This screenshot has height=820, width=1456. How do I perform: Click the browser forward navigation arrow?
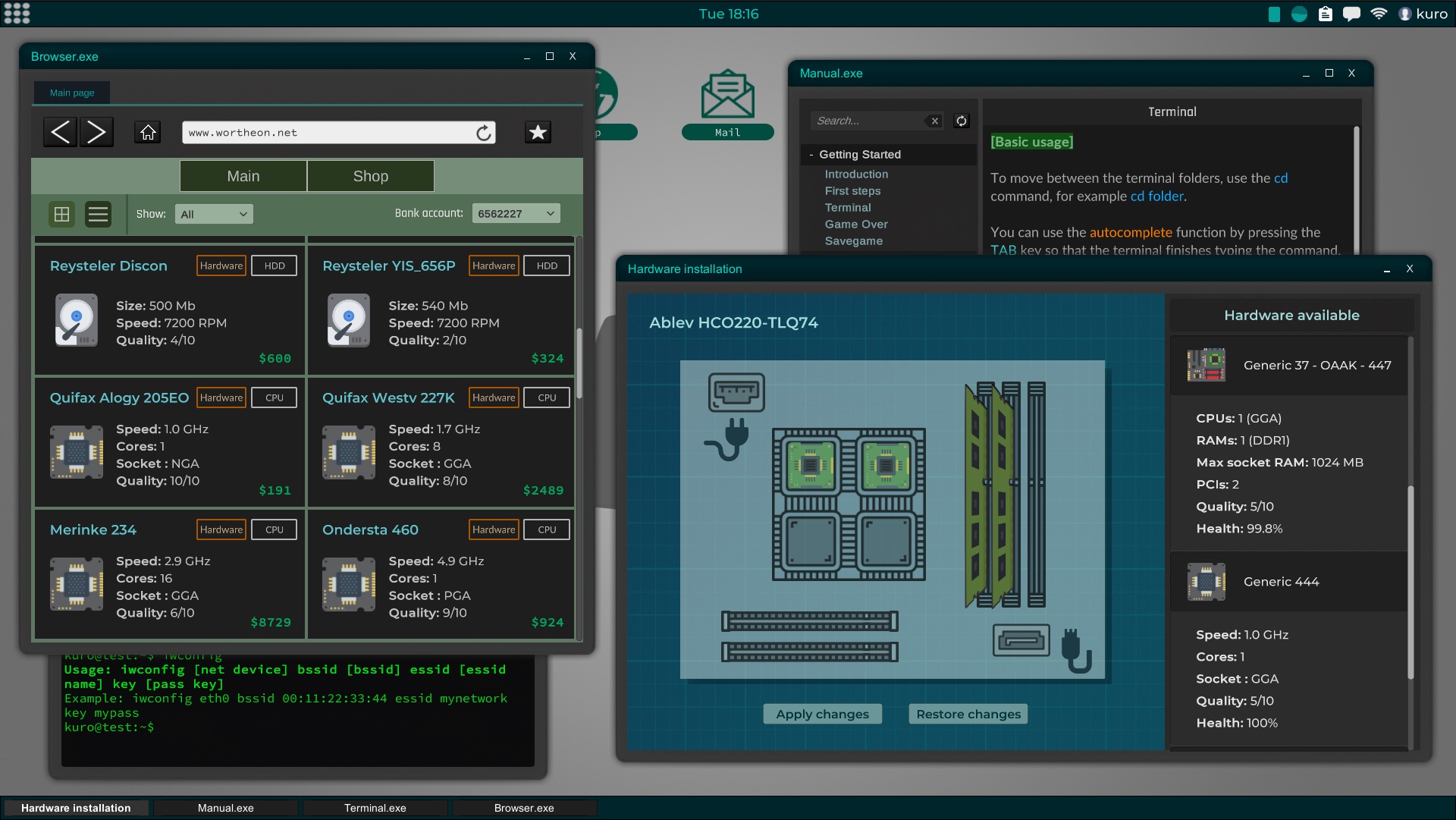coord(96,133)
